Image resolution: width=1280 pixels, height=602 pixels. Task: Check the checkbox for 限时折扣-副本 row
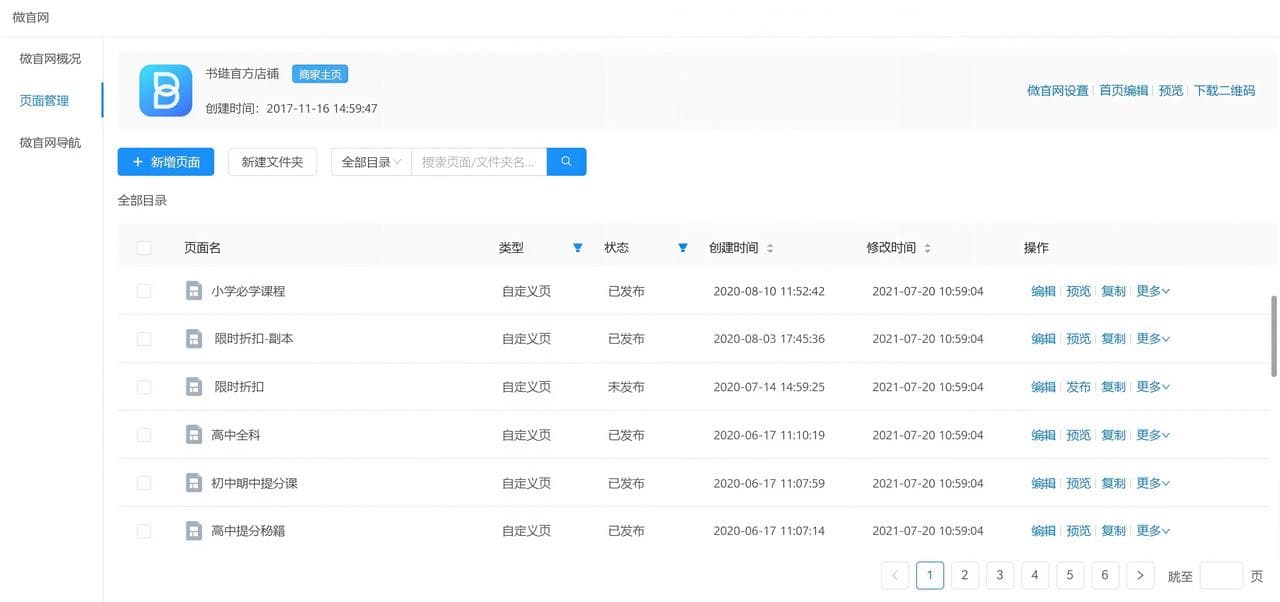click(141, 337)
